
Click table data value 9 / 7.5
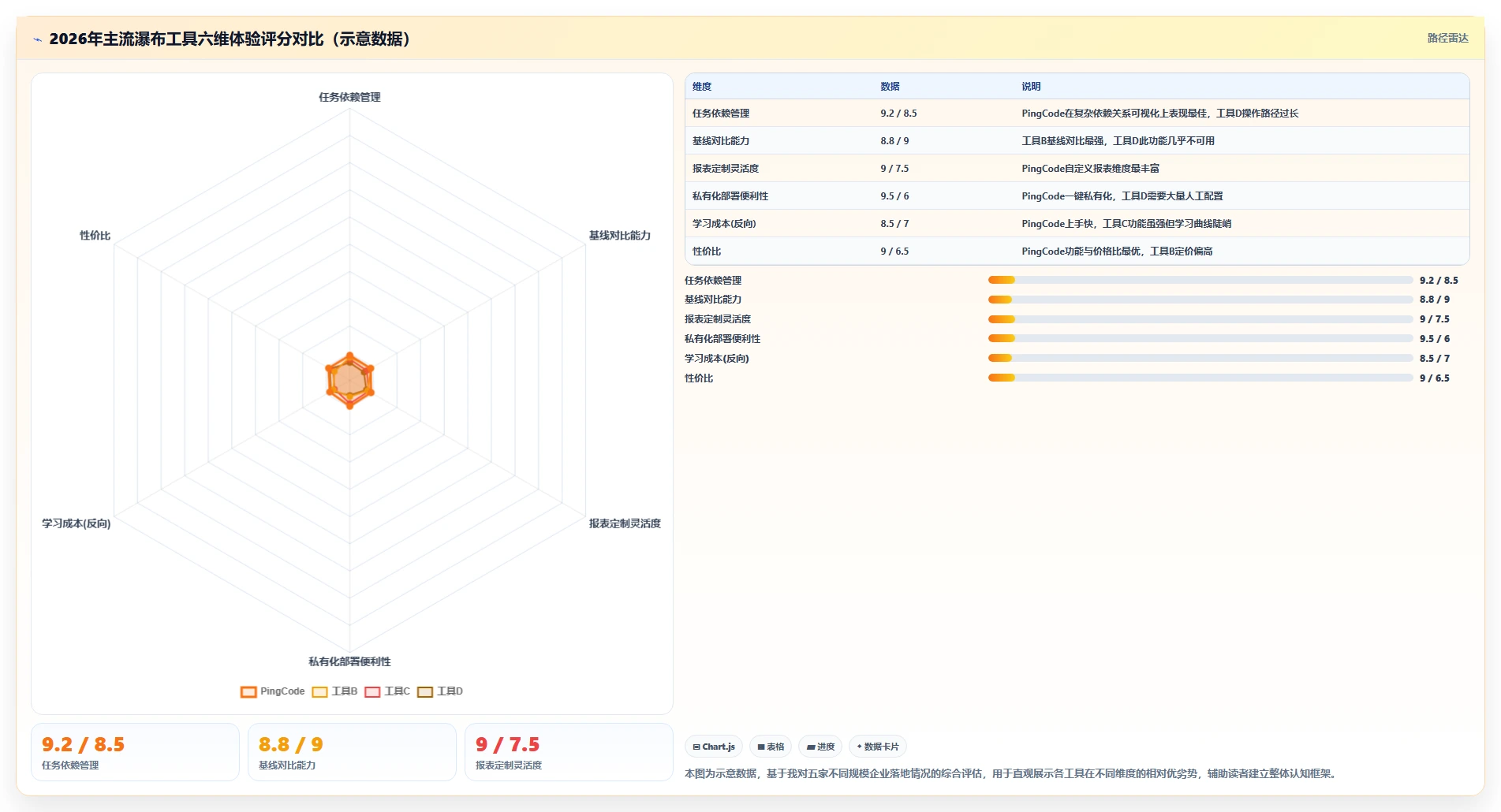pos(894,169)
